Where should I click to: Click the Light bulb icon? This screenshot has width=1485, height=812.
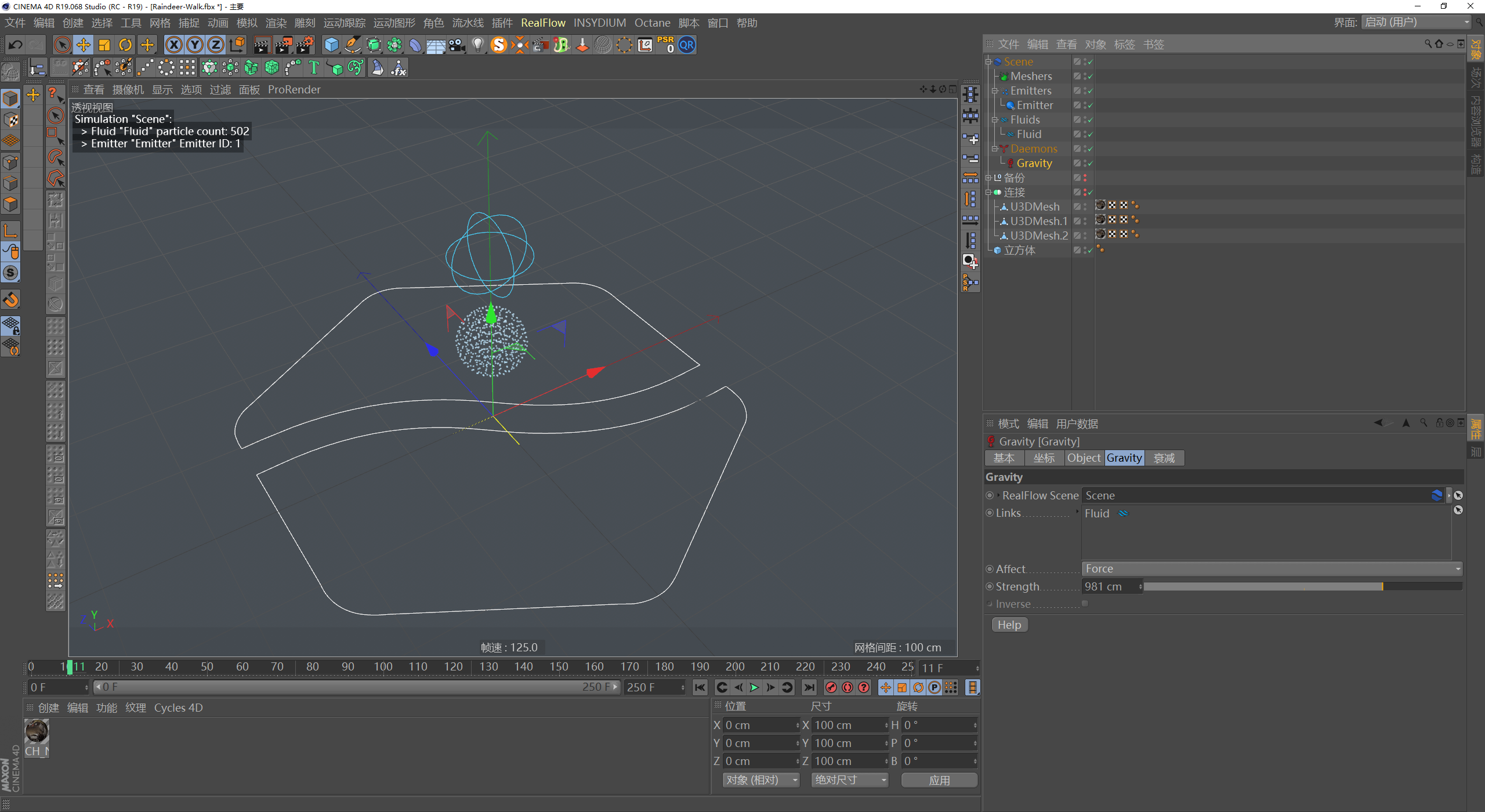(x=477, y=45)
